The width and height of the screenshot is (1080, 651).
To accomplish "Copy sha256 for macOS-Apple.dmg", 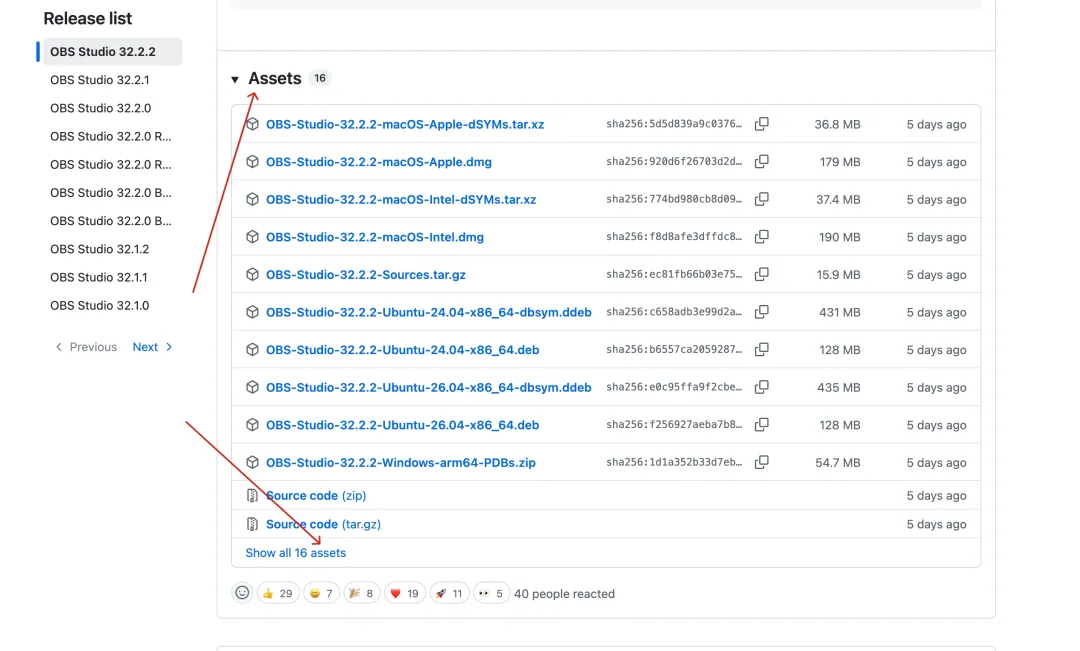I will coord(761,161).
